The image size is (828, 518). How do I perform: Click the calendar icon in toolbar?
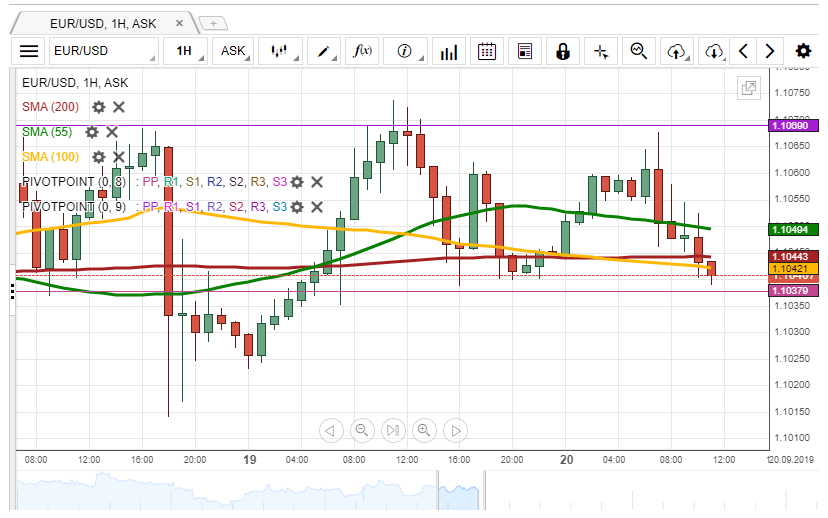pyautogui.click(x=487, y=51)
